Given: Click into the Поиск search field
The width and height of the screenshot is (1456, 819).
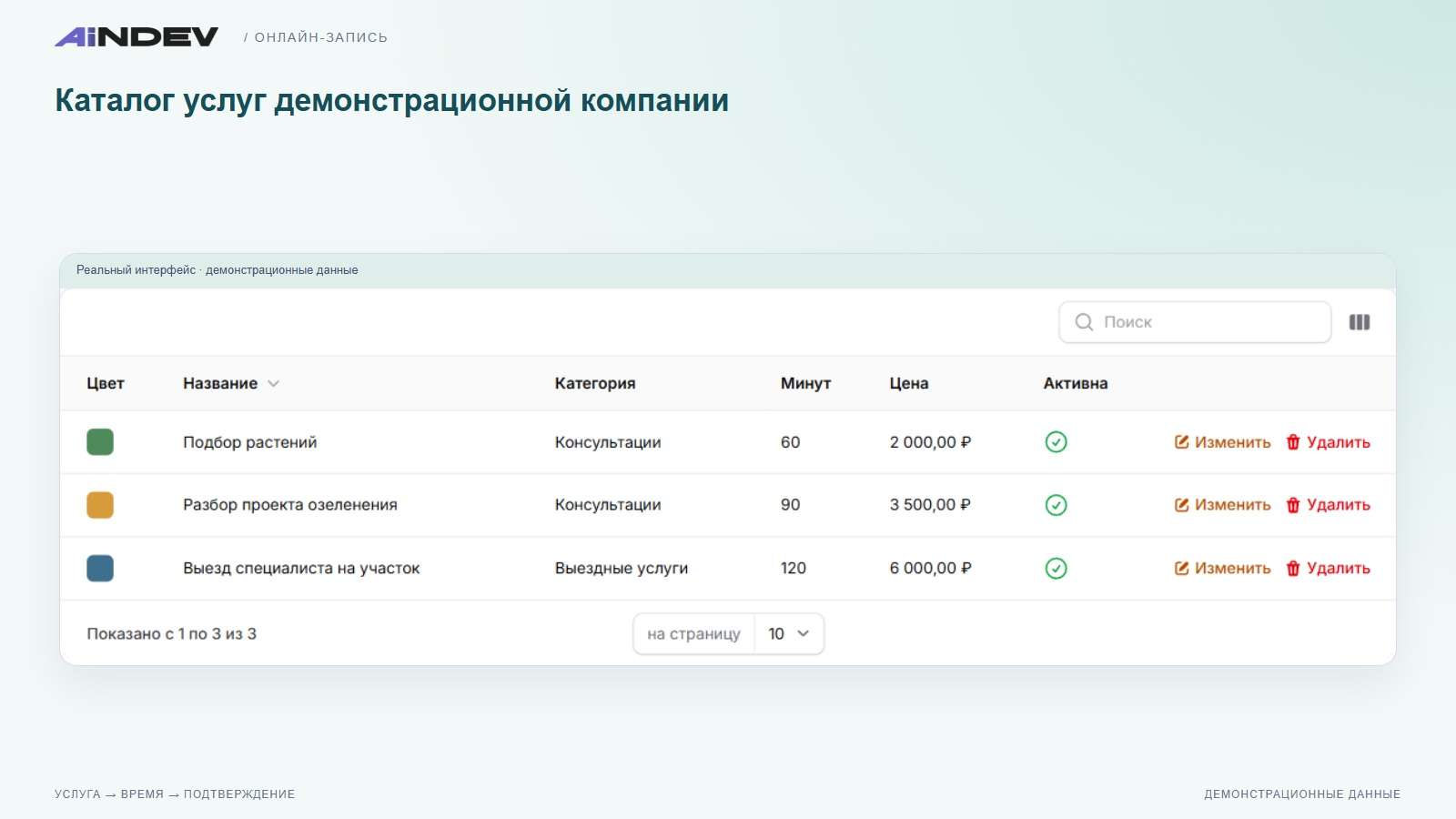Looking at the screenshot, I should 1195,322.
